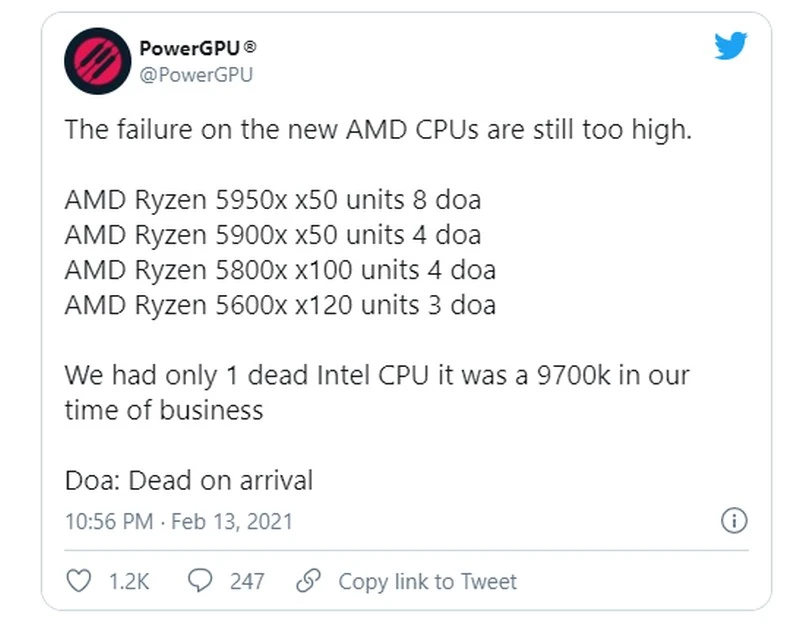Click the AMD Ryzen 5600x line

click(x=279, y=306)
